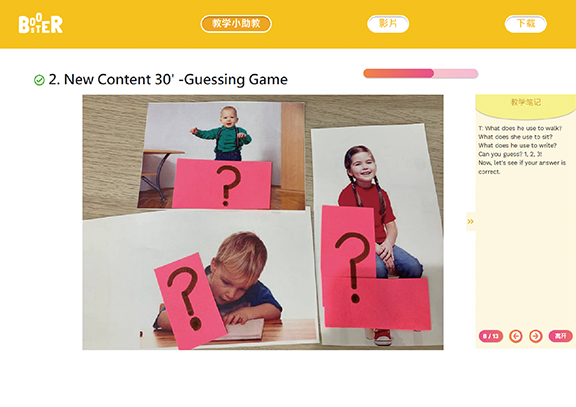Click the teaching notes text
576x407 pixels.
pos(522,150)
